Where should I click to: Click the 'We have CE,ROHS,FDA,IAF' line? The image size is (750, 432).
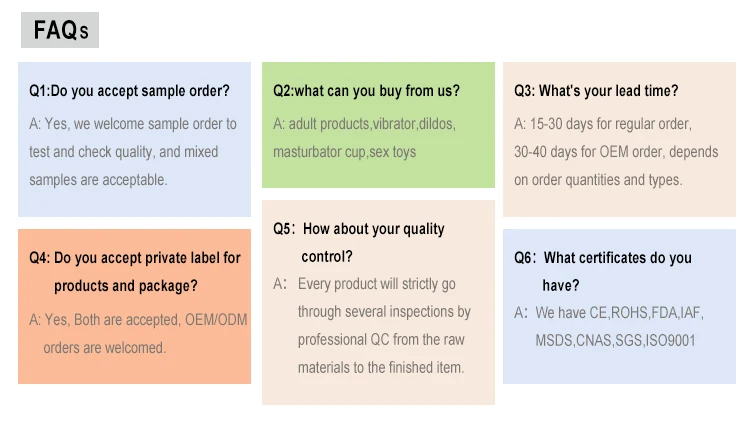point(619,313)
